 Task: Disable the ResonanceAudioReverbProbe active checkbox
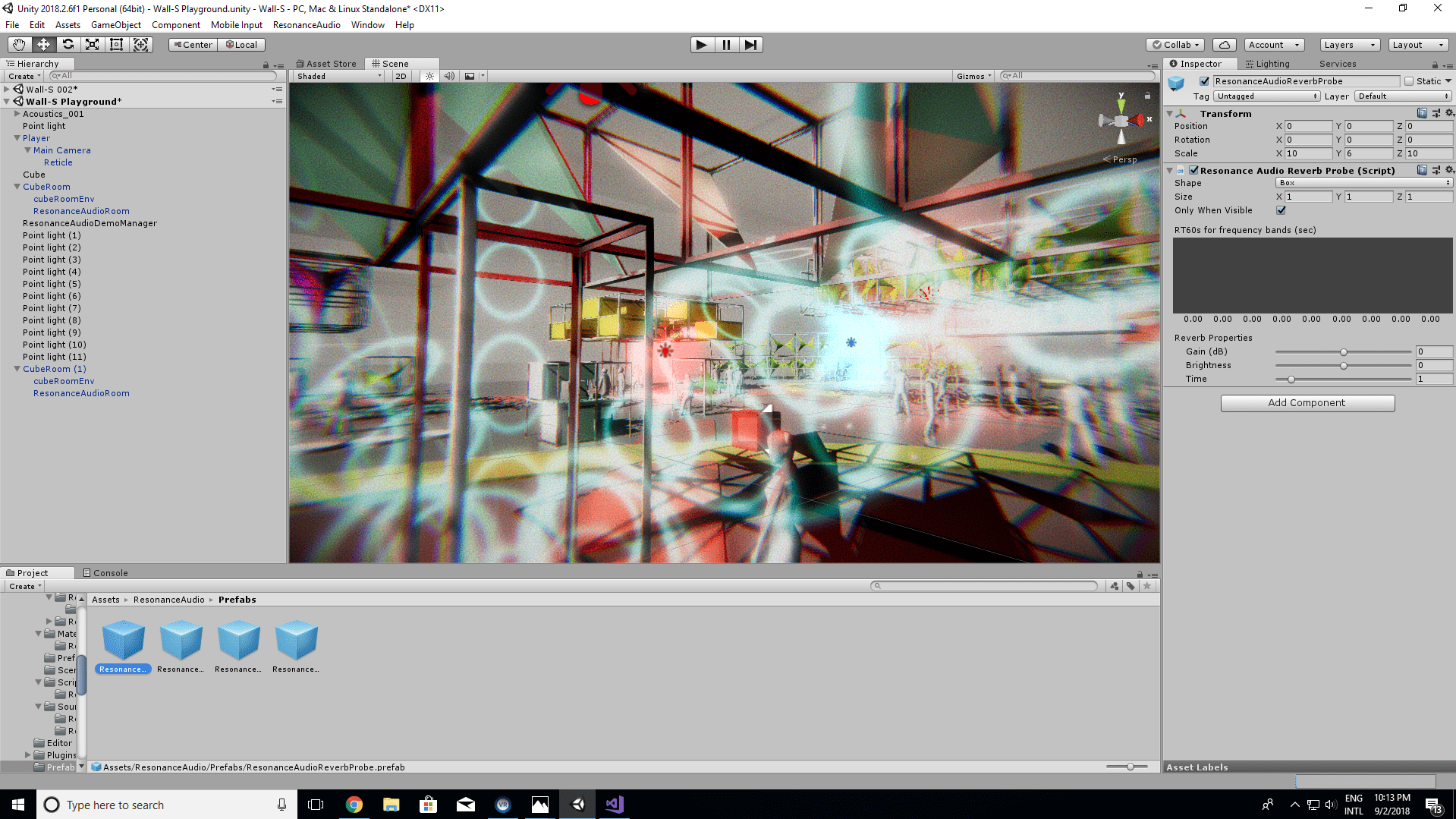coord(1204,81)
